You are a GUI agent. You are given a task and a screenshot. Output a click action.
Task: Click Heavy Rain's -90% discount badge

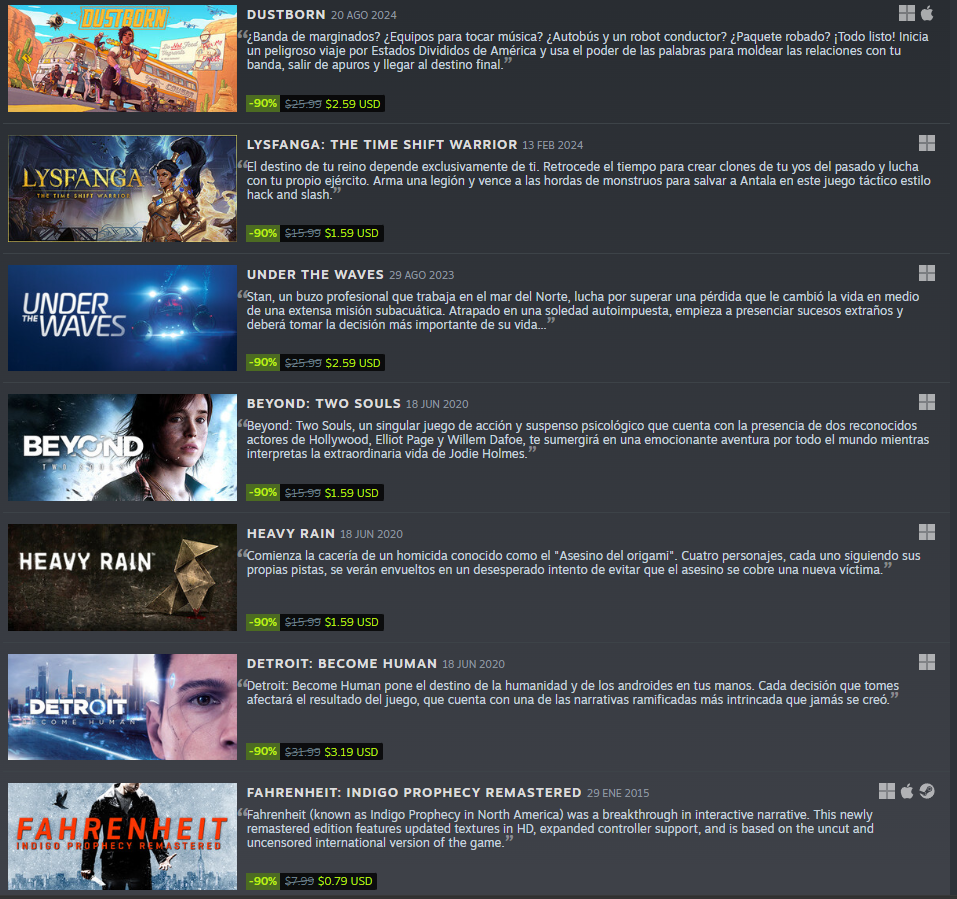click(263, 622)
